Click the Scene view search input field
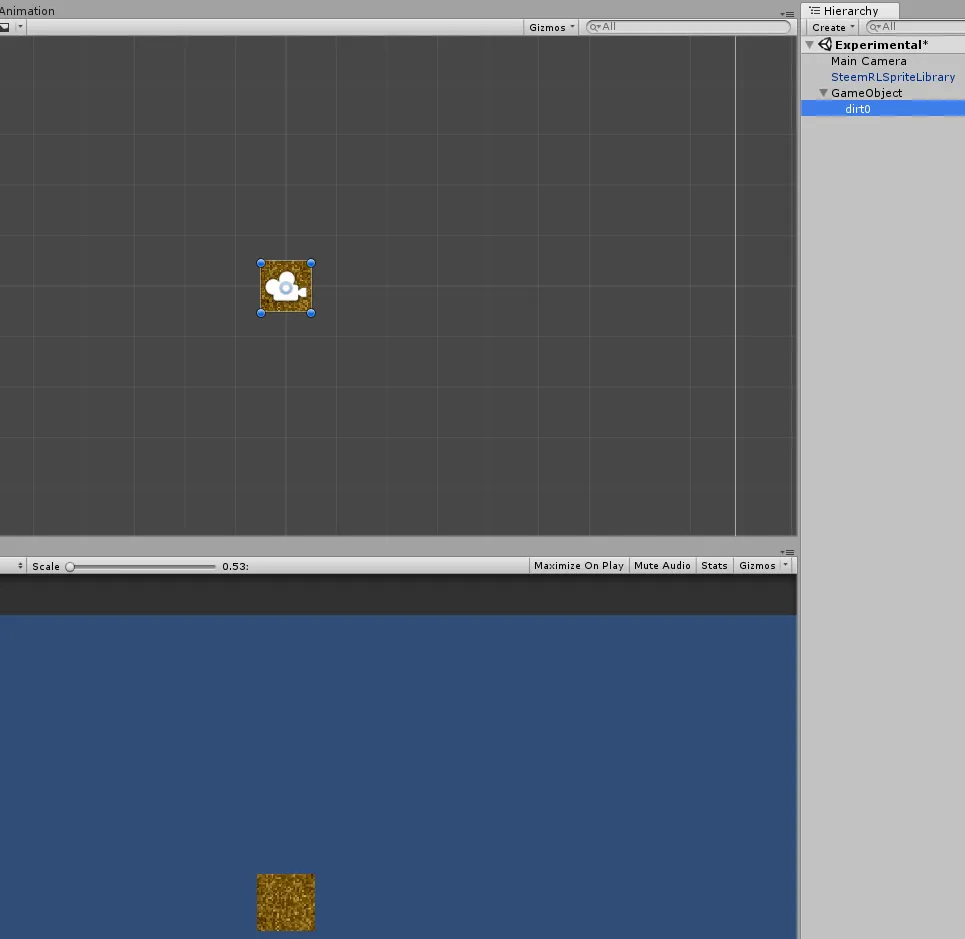 [x=688, y=27]
